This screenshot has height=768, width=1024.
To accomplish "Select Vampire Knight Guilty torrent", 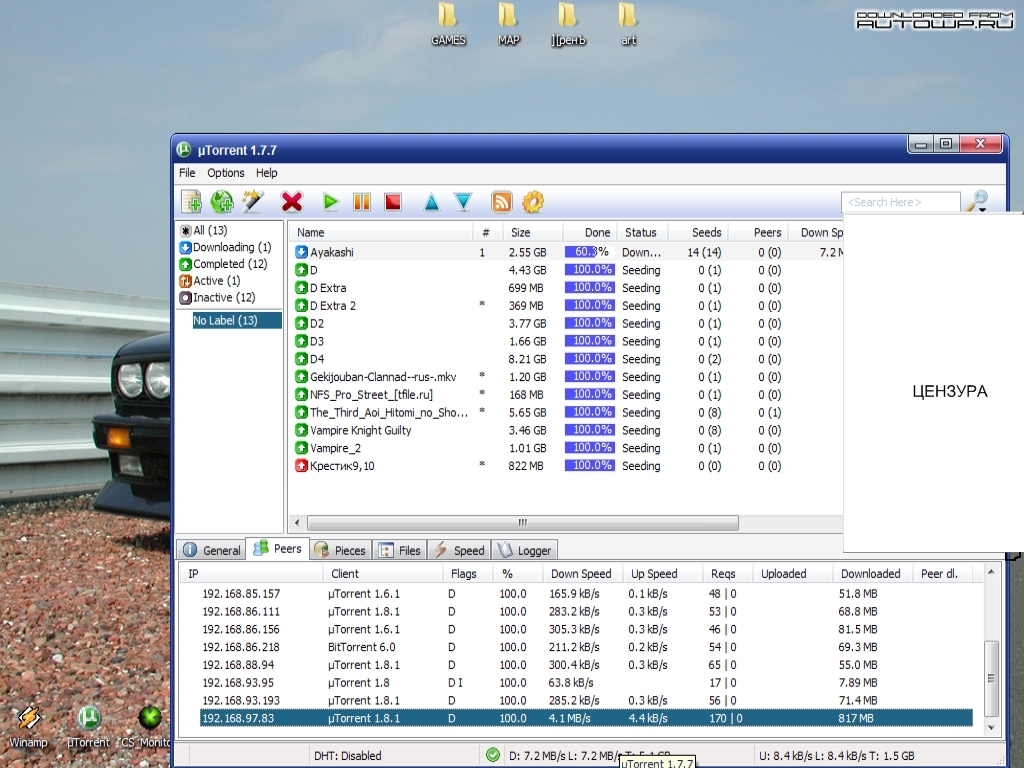I will coord(567,430).
